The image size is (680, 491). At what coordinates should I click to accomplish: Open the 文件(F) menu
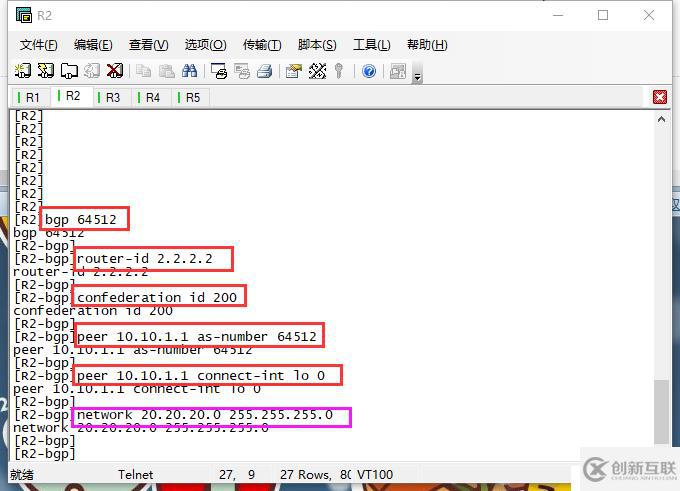click(x=39, y=45)
